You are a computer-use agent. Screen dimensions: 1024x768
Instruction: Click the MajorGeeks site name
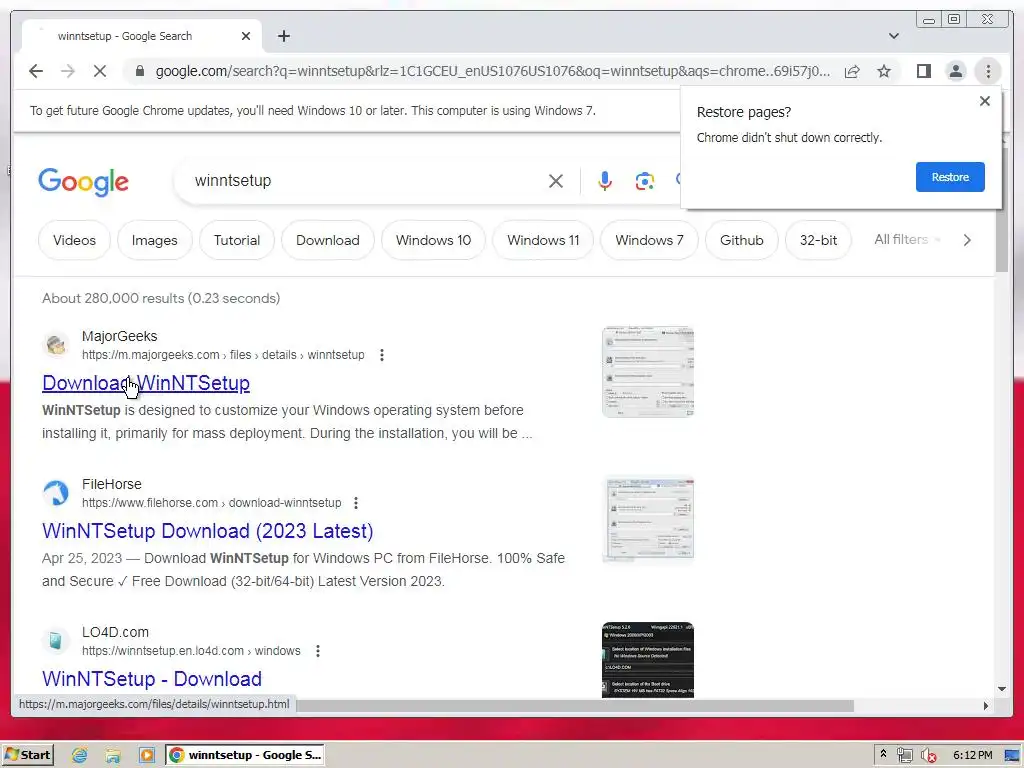(x=120, y=336)
